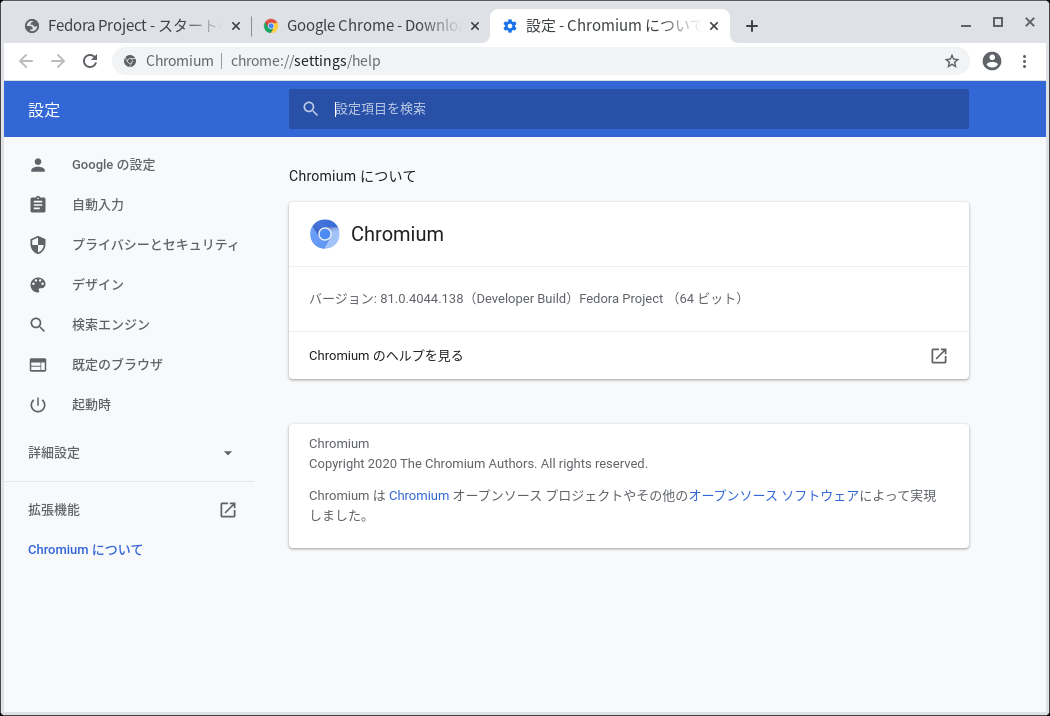Viewport: 1050px width, 716px height.
Task: Open the オープンソース ソフトウェア link
Action: [x=773, y=496]
